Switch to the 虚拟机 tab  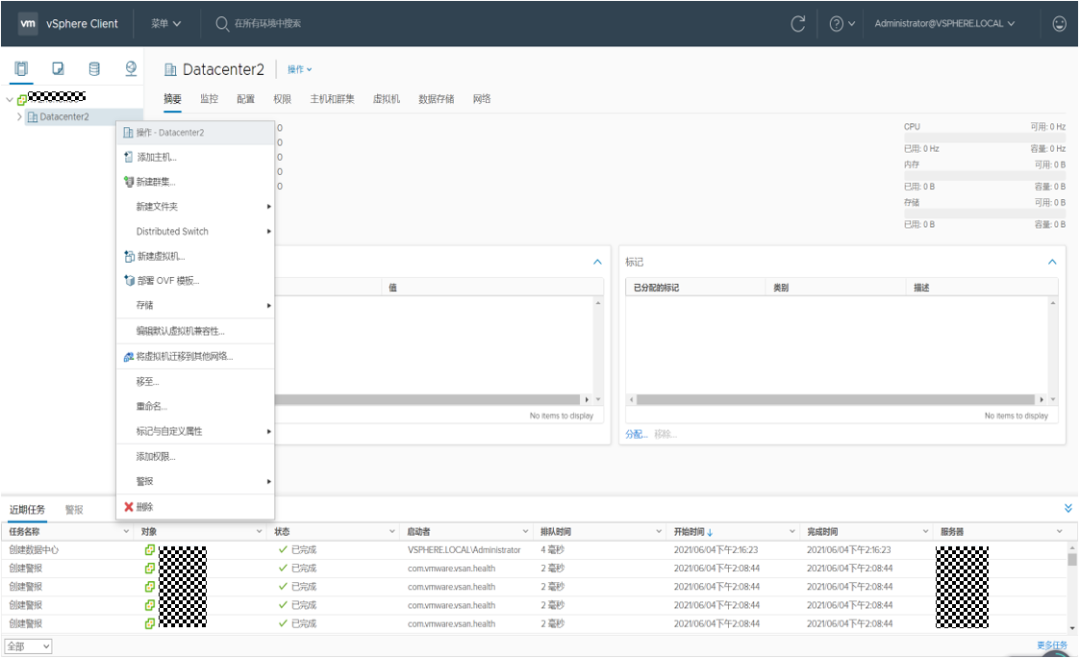pyautogui.click(x=386, y=99)
